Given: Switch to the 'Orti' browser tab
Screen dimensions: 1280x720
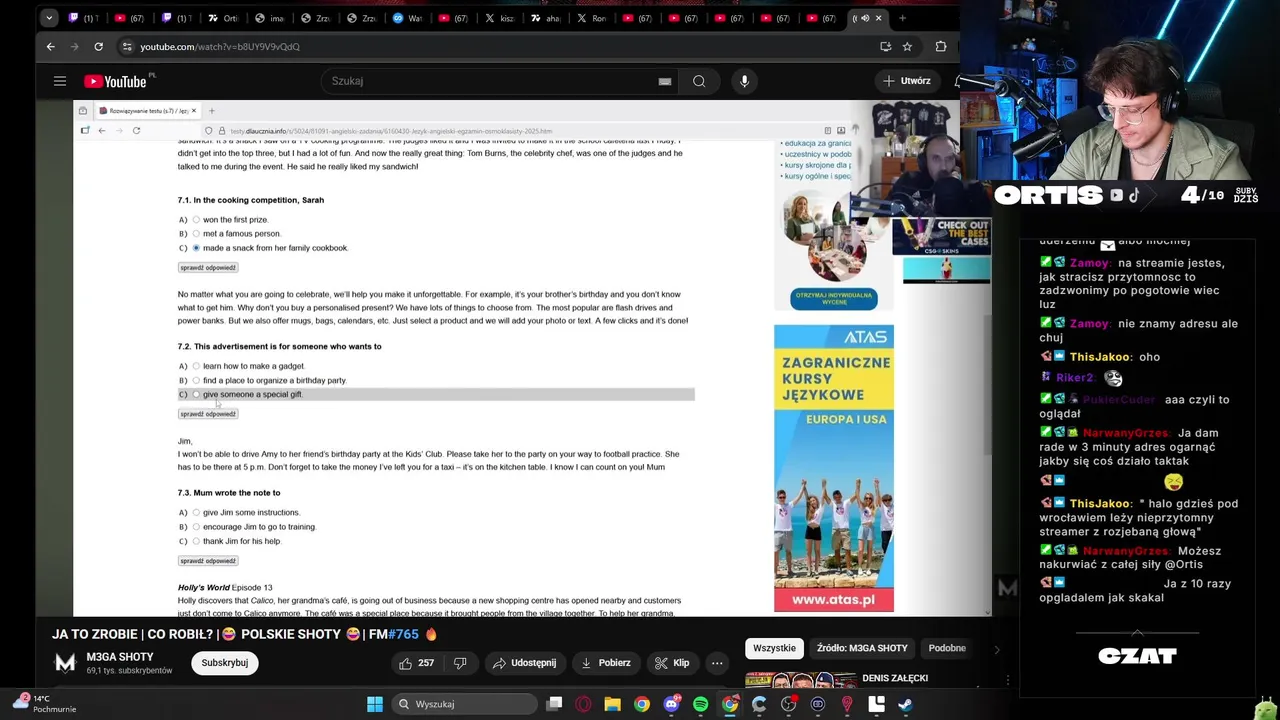Looking at the screenshot, I should [x=223, y=18].
